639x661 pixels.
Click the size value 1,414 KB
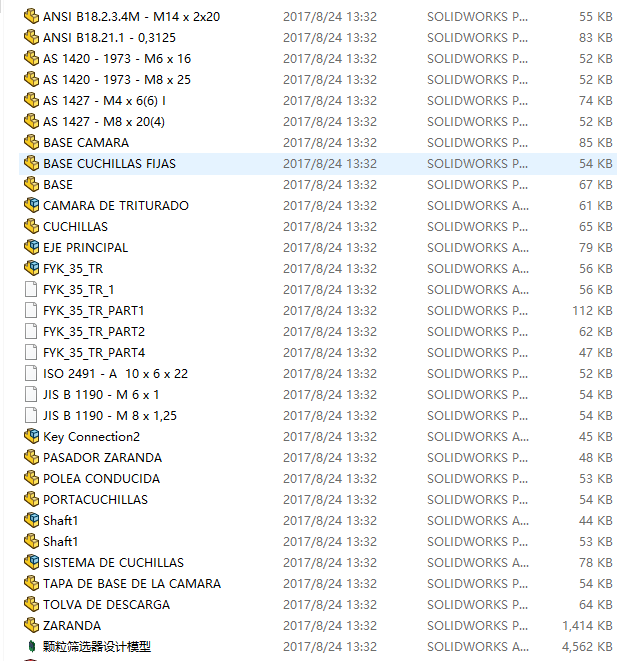tap(587, 626)
